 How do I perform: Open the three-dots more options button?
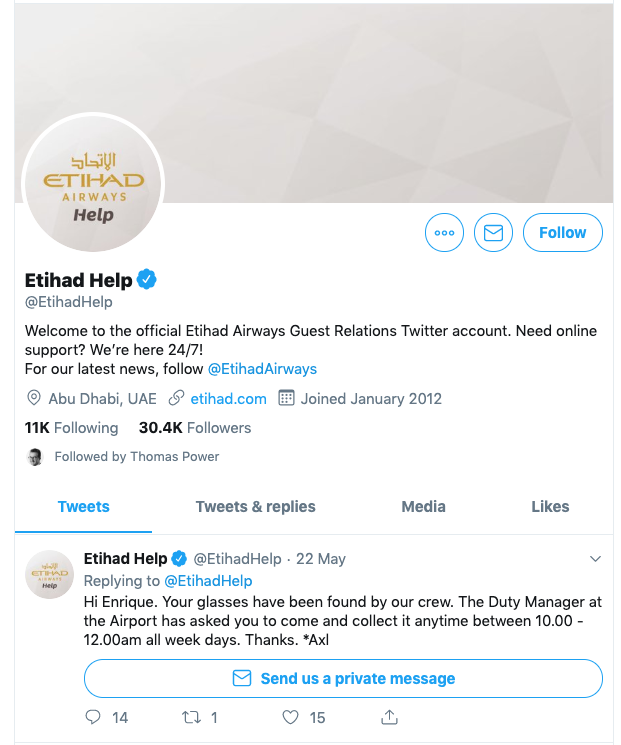click(x=444, y=232)
